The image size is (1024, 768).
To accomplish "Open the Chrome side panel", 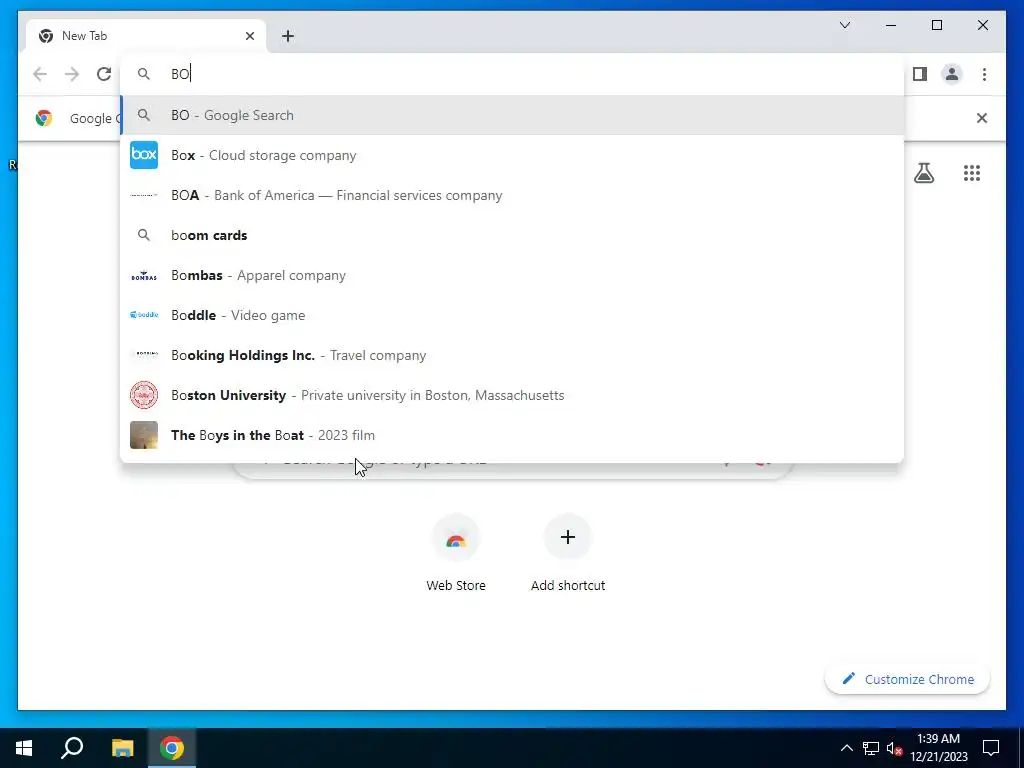I will tap(920, 74).
